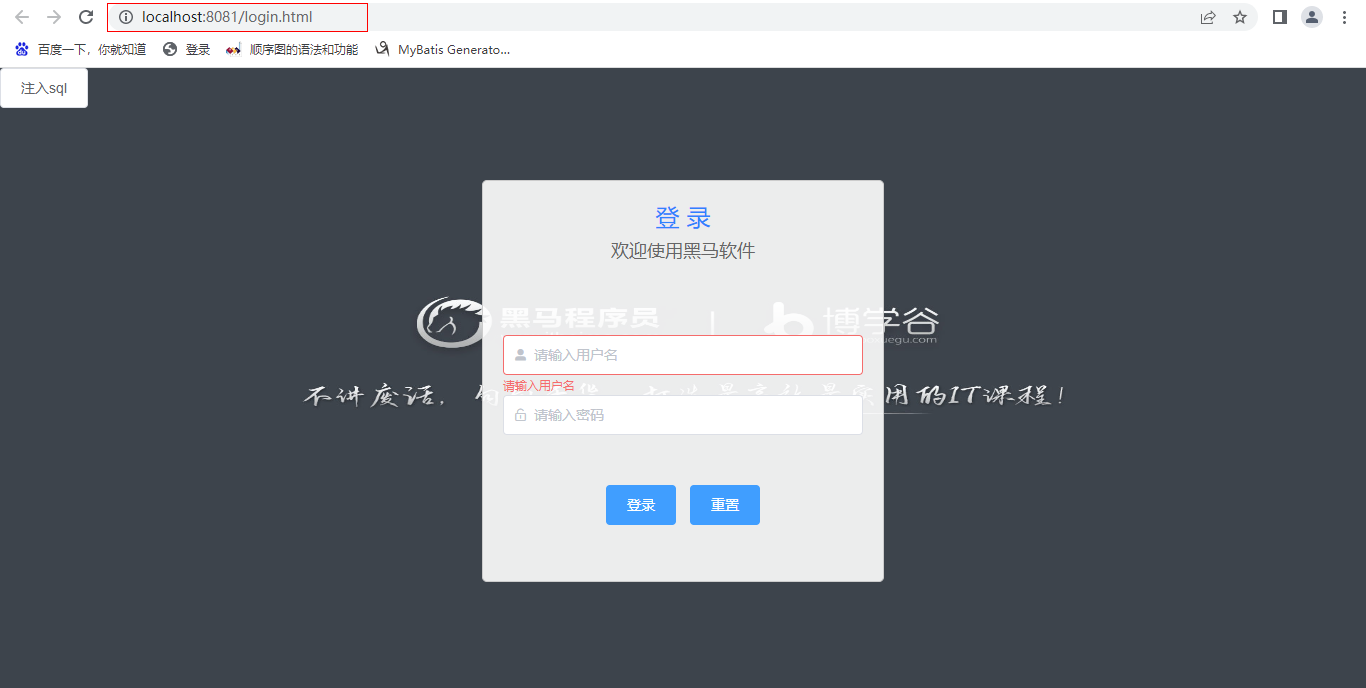Image resolution: width=1366 pixels, height=688 pixels.
Task: Clear the form with 重置 button
Action: pos(725,505)
